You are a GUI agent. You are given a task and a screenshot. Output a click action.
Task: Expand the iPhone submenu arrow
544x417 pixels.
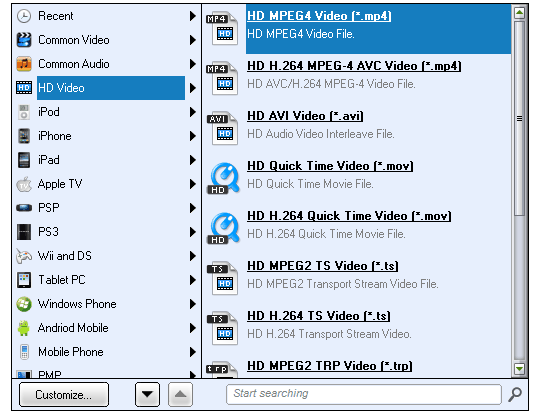pos(193,136)
